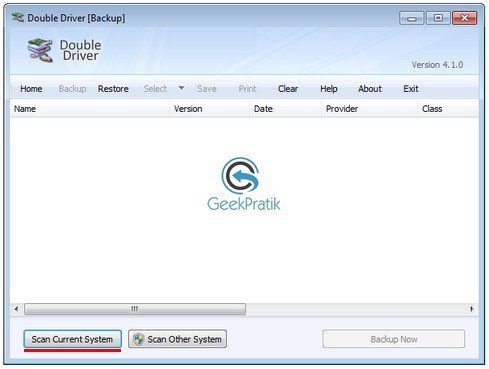The width and height of the screenshot is (489, 369).
Task: Minimize the Double Driver window
Action: [x=412, y=18]
